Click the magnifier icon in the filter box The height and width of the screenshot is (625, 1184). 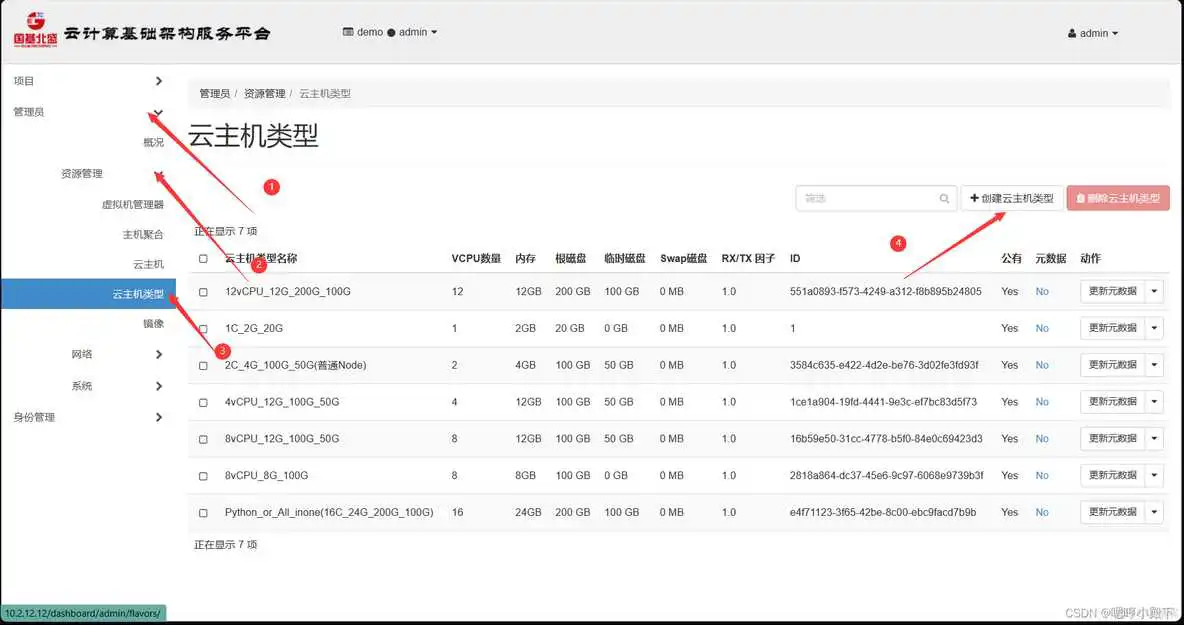click(x=944, y=197)
